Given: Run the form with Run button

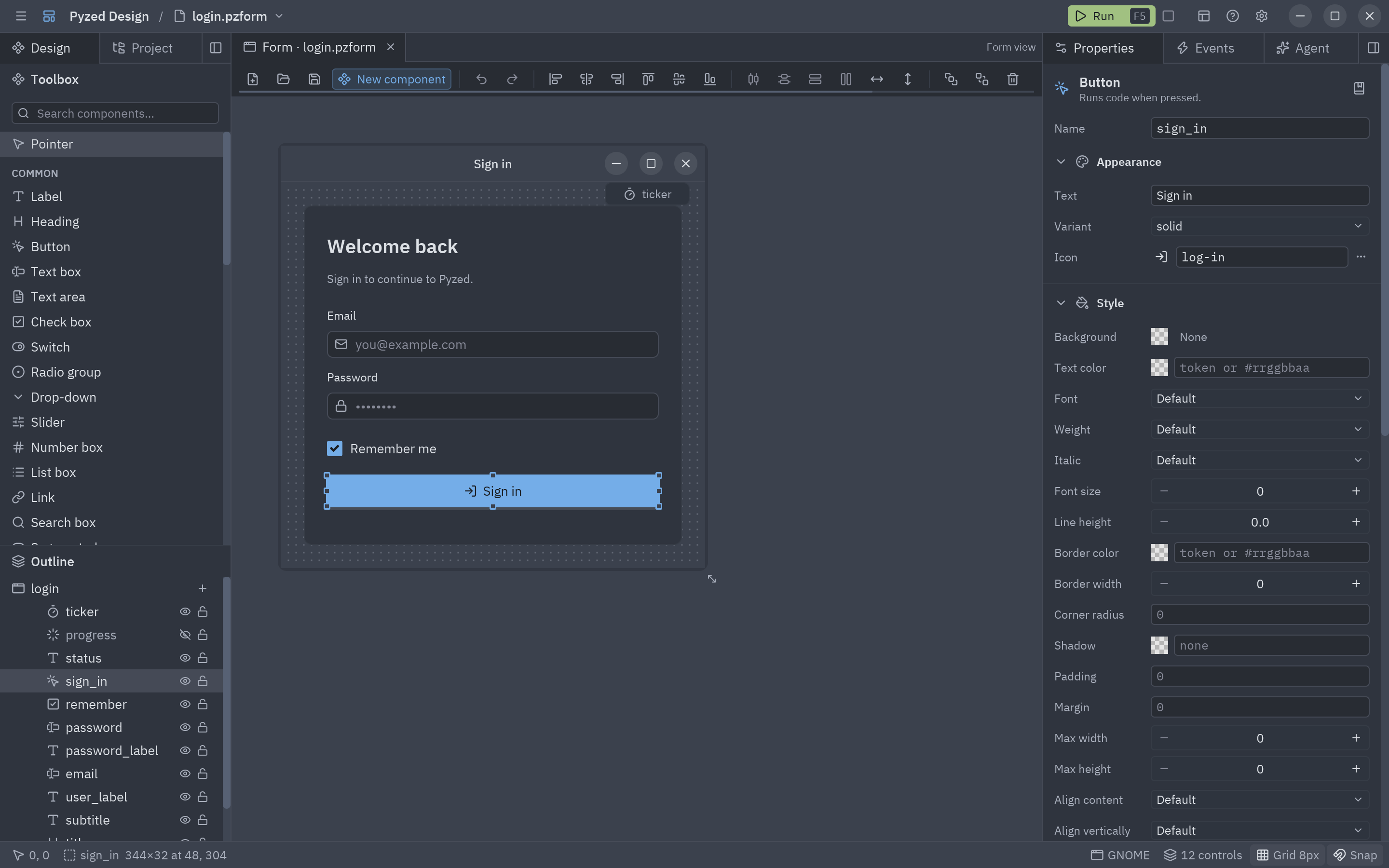Looking at the screenshot, I should pyautogui.click(x=1111, y=16).
